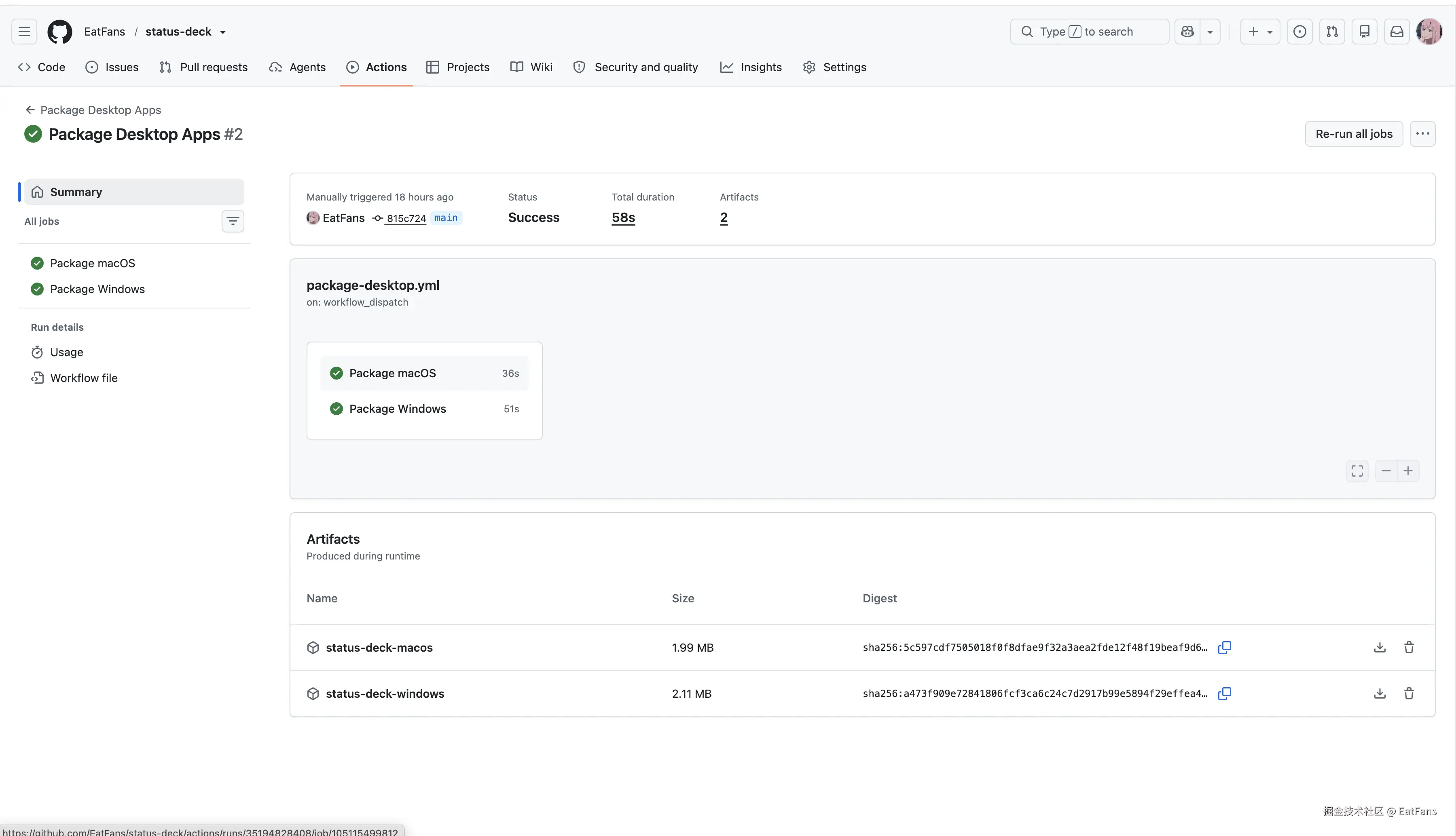Download the status-deck-macos artifact
1456x836 pixels.
tap(1380, 647)
